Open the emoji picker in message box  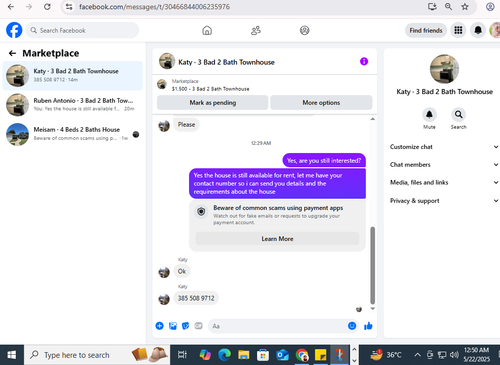coord(352,326)
